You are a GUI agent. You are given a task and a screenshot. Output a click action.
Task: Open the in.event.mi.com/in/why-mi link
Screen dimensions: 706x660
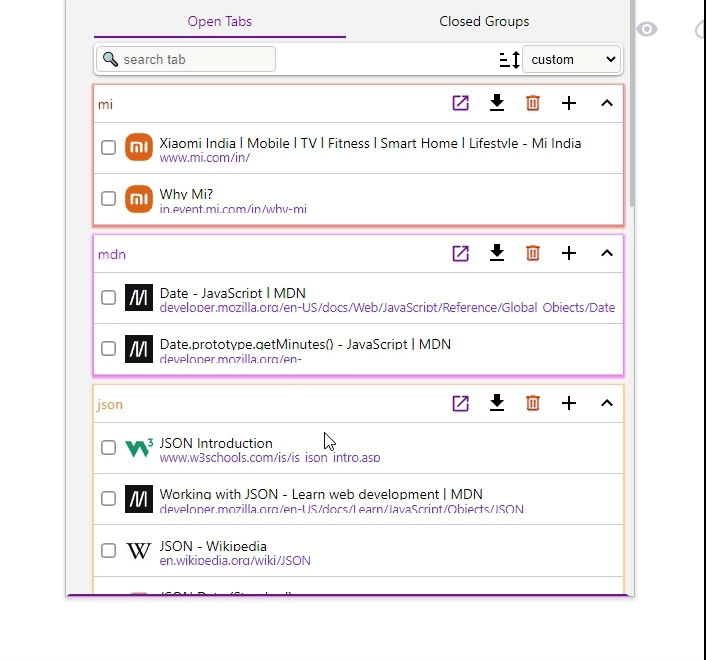click(x=233, y=209)
